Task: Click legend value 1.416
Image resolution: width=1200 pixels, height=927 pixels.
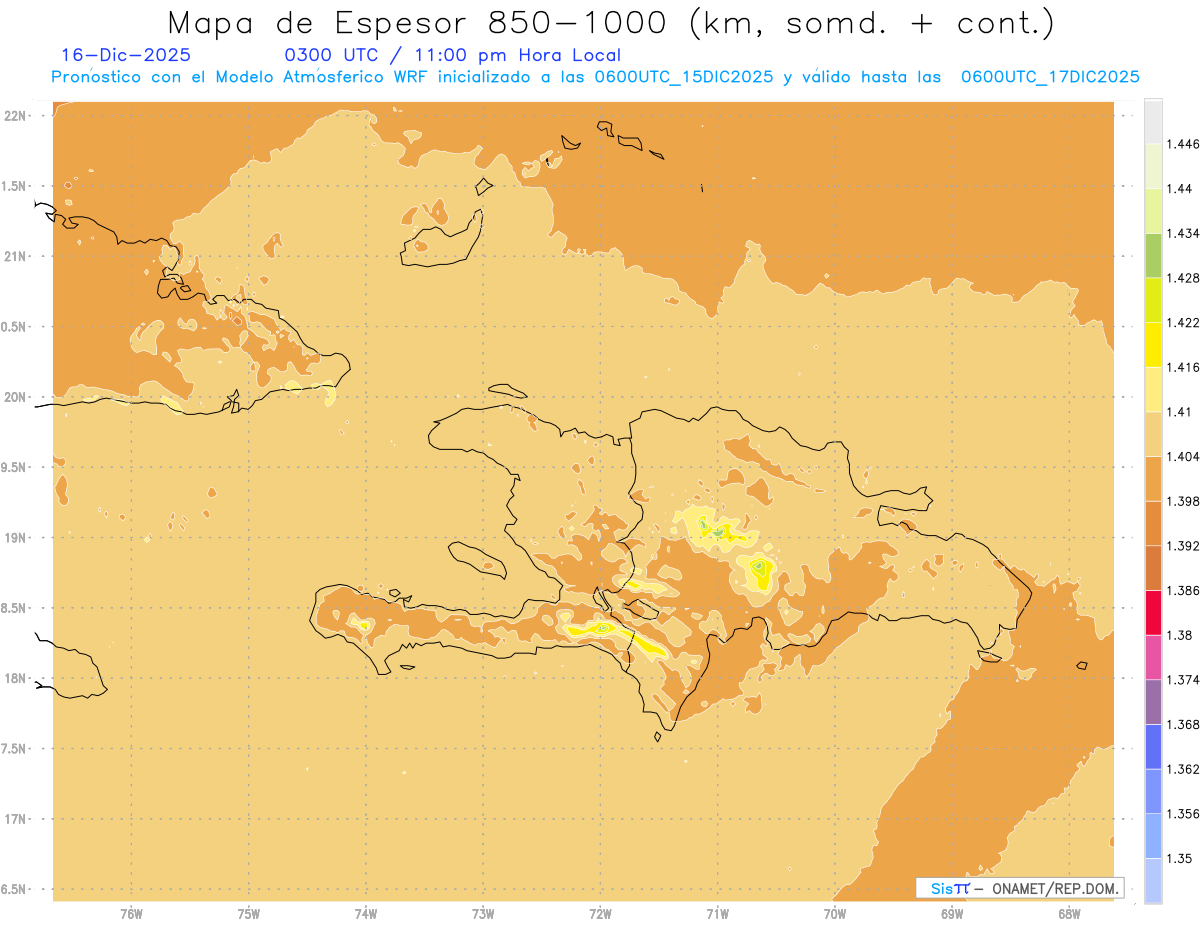Action: tap(1183, 367)
